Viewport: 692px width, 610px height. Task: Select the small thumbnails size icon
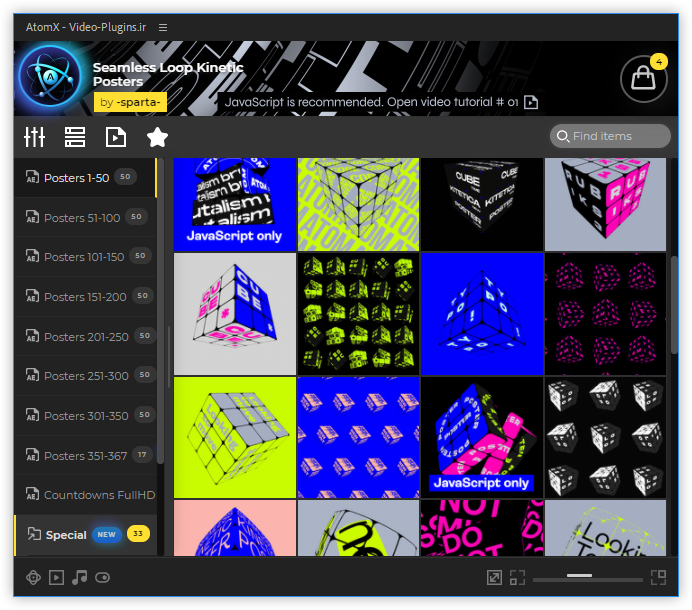517,577
